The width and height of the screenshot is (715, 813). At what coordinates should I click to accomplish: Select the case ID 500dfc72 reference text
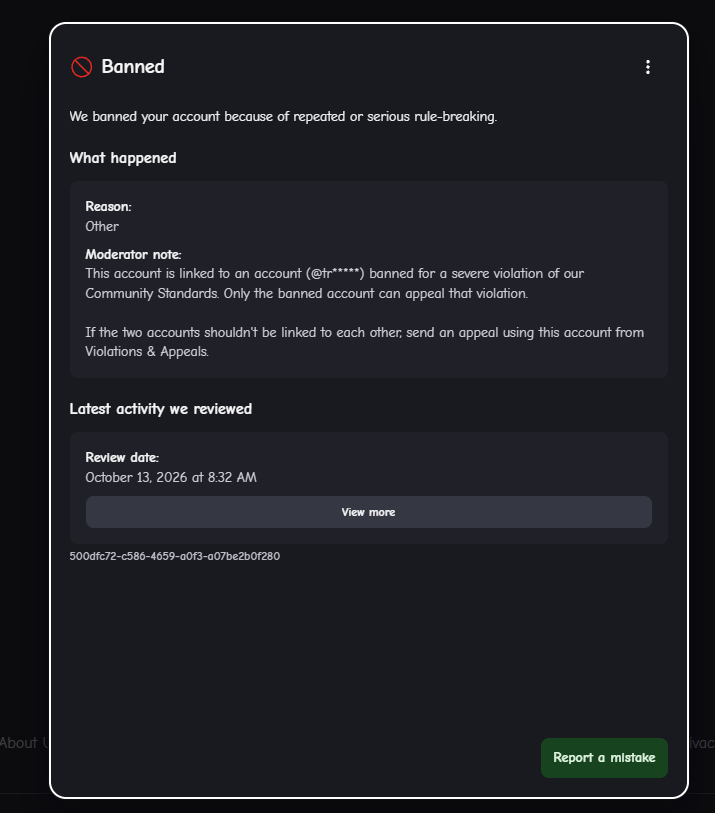[175, 556]
